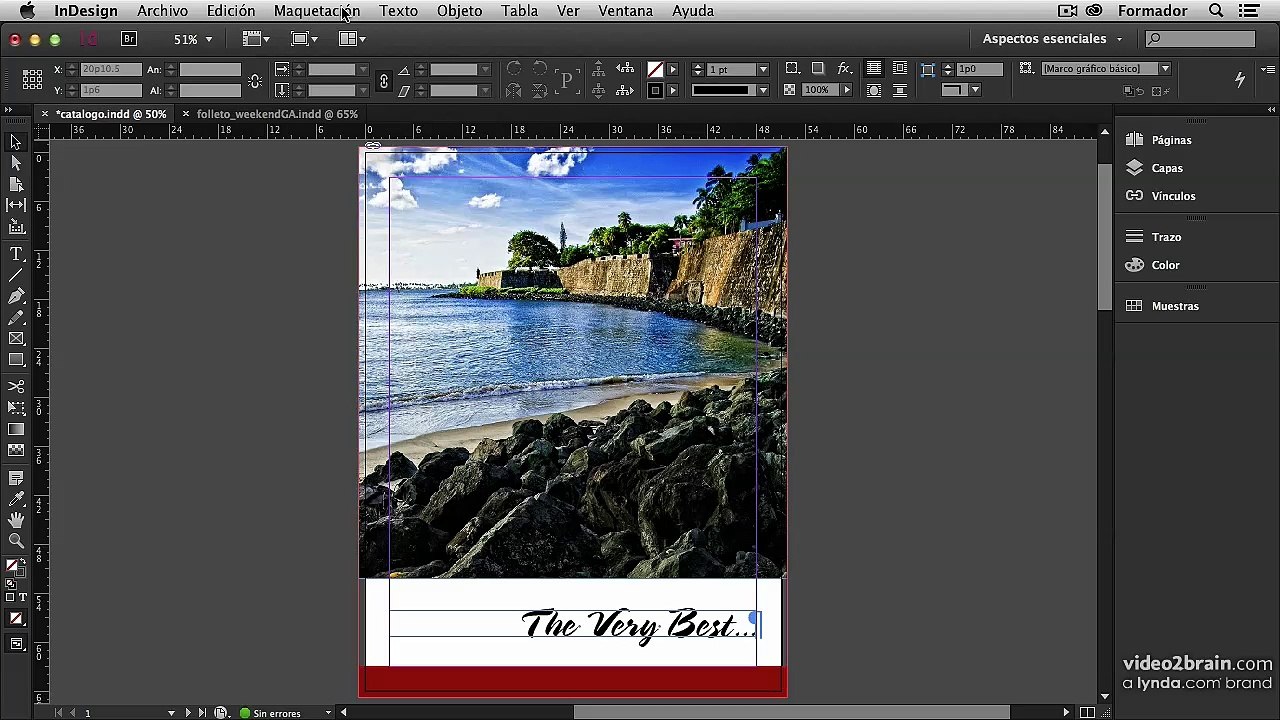The image size is (1280, 720).
Task: Click the fill/stroke swatch in toolbox
Action: click(x=15, y=567)
